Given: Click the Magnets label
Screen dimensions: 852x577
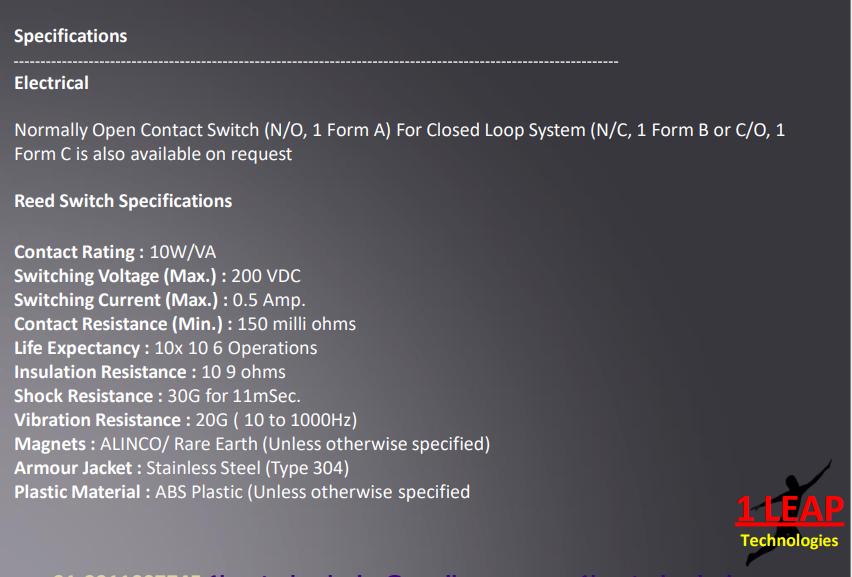Looking at the screenshot, I should coord(53,444).
